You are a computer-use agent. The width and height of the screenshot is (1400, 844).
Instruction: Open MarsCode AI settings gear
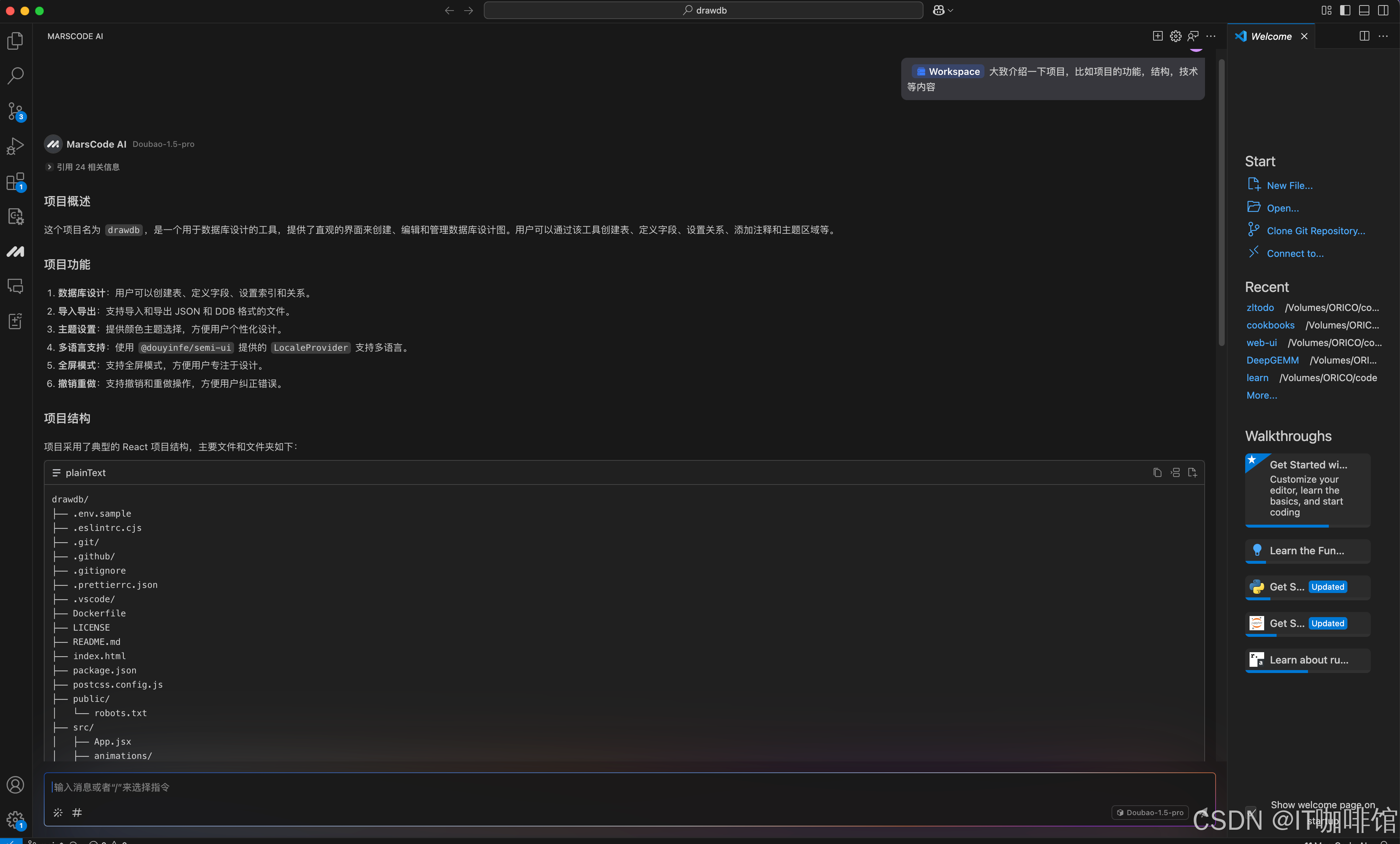[x=1175, y=36]
